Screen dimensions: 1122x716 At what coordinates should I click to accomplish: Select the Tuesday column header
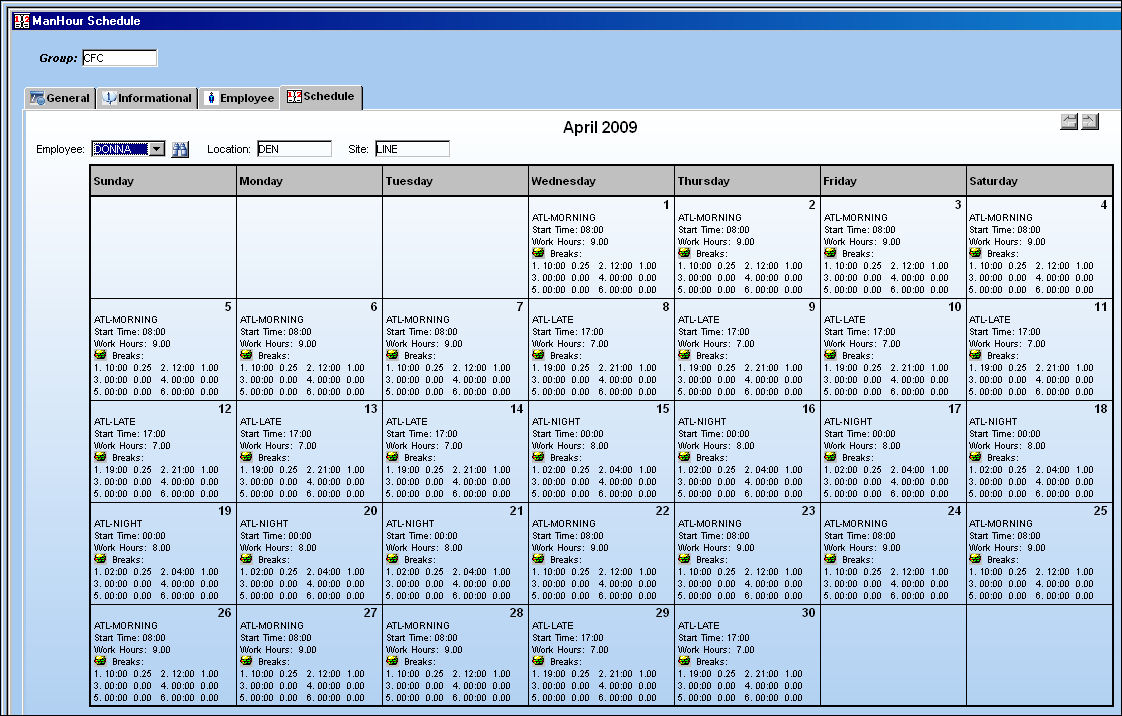455,181
